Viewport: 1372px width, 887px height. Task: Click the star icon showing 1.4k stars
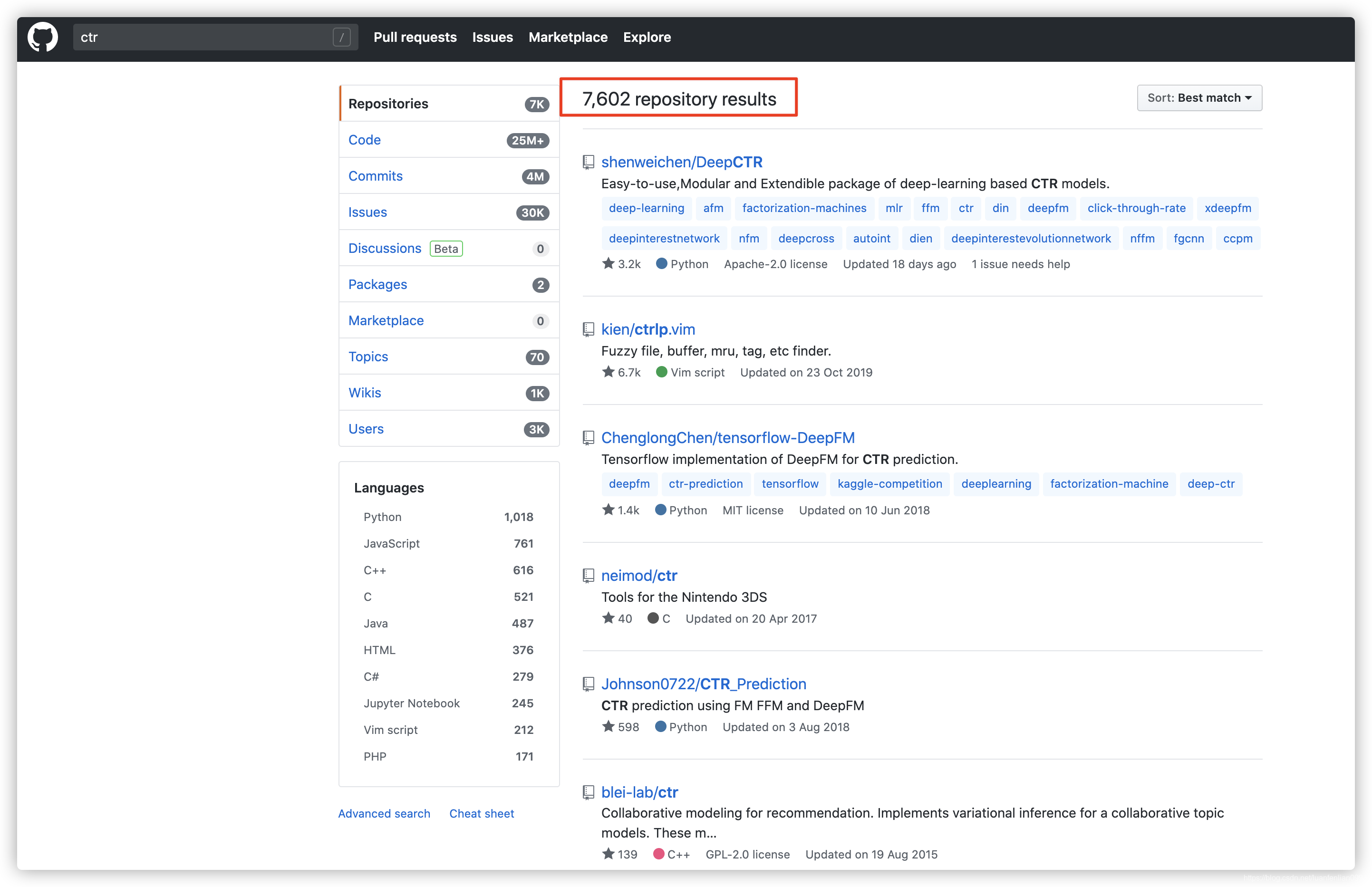tap(608, 509)
